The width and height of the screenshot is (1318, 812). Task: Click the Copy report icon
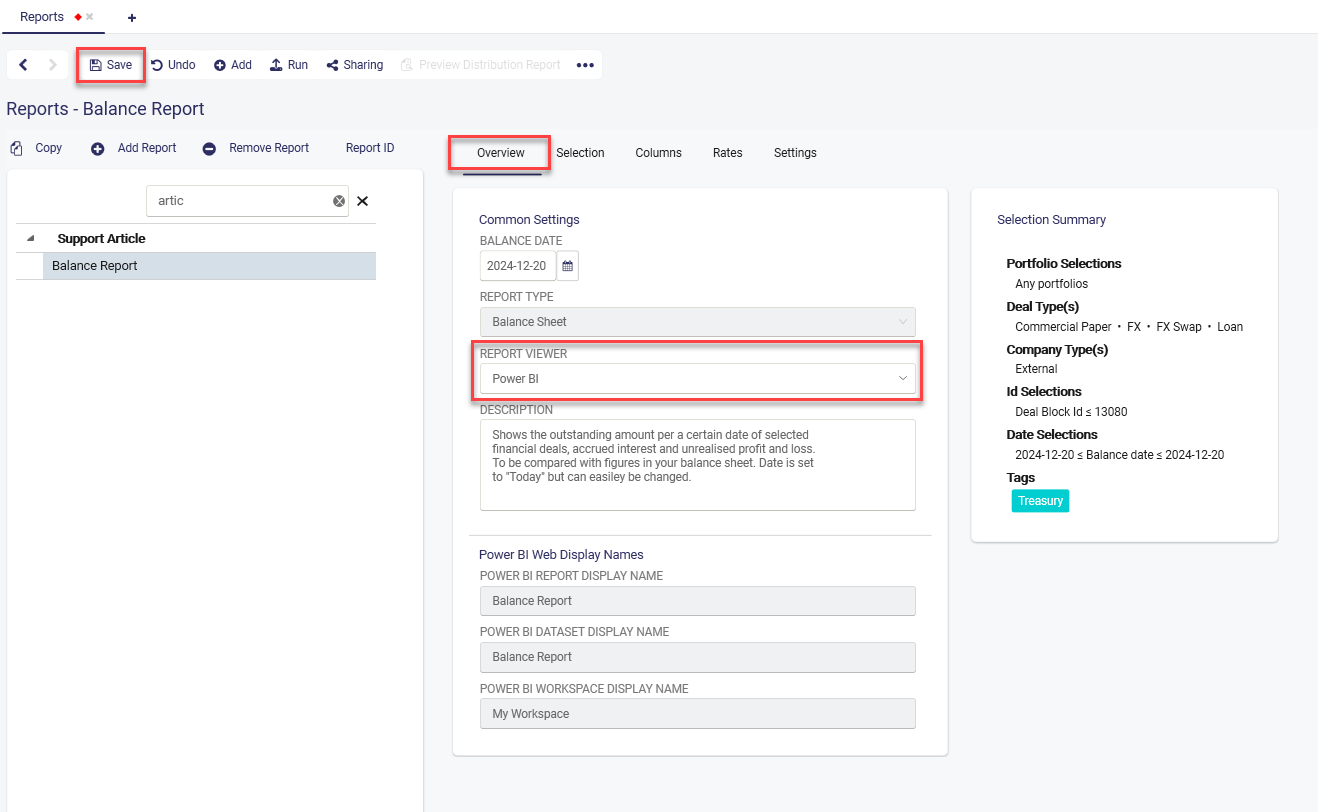click(17, 148)
